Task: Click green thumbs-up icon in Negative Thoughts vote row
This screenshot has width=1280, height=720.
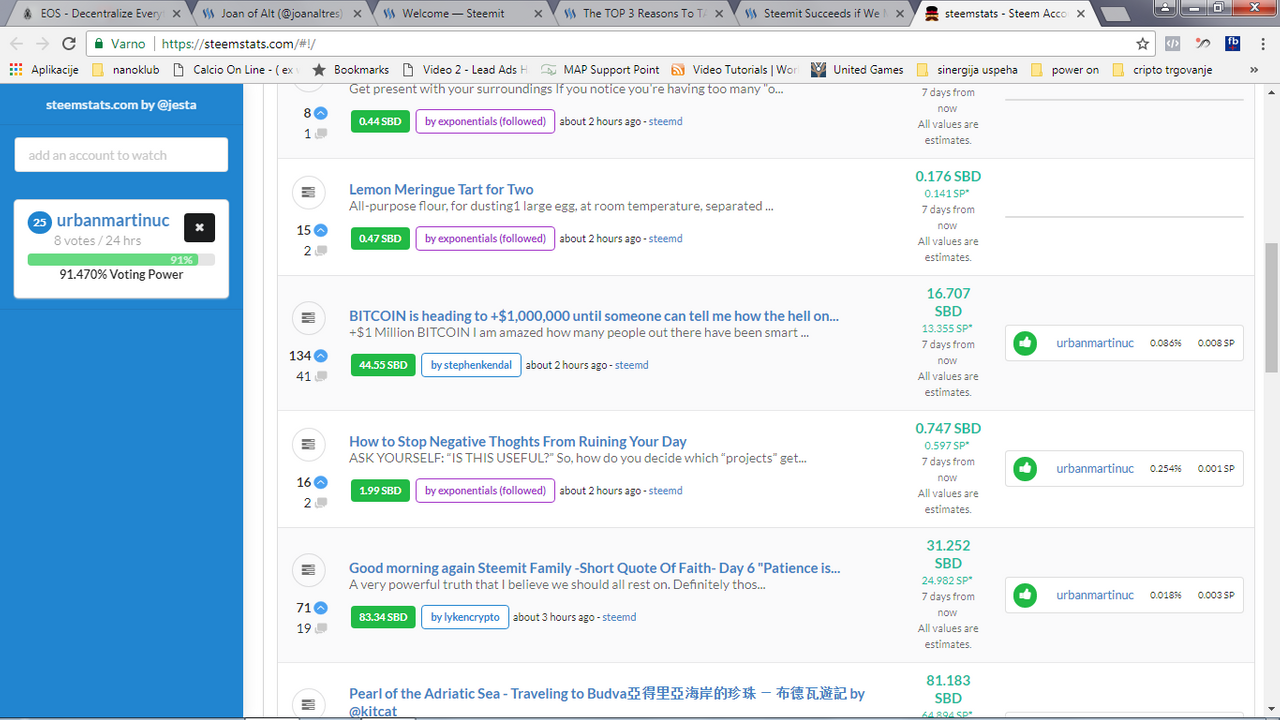Action: (1025, 468)
